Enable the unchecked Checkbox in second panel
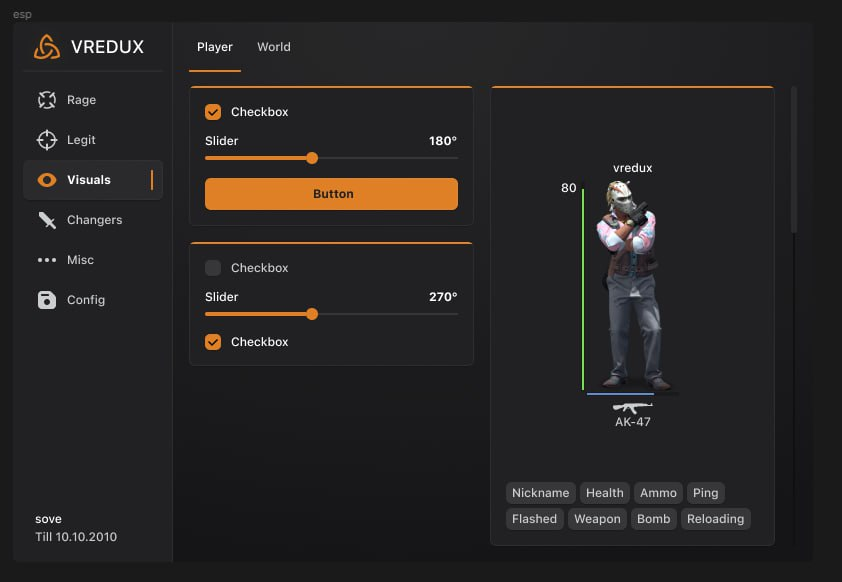This screenshot has width=842, height=582. (x=213, y=268)
